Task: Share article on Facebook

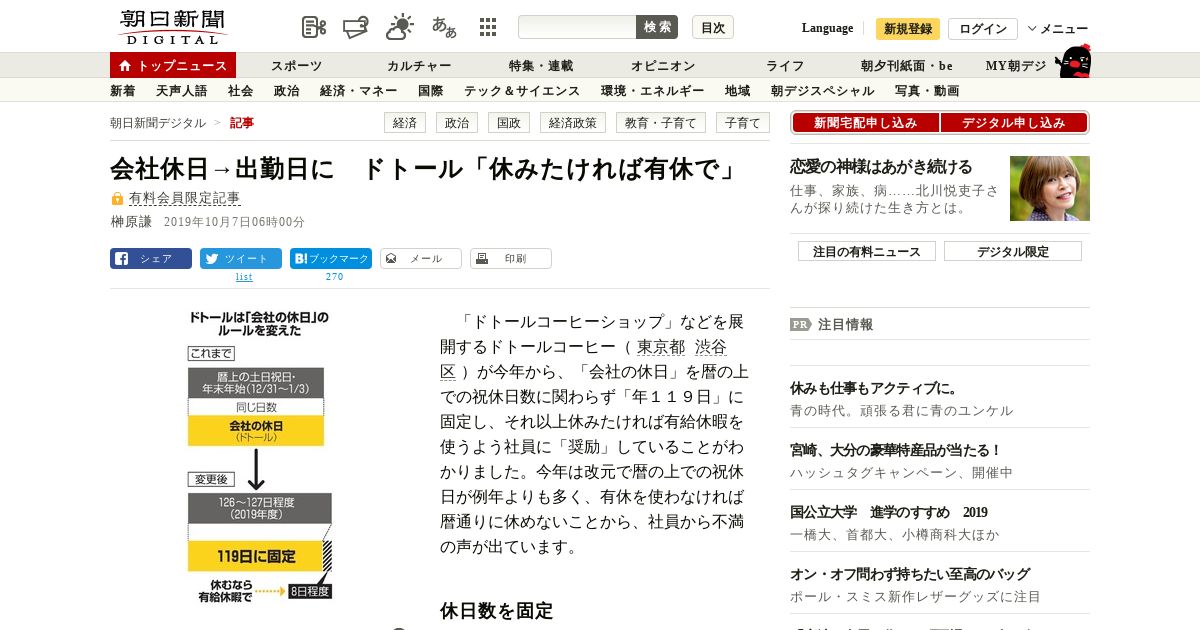Action: tap(151, 259)
